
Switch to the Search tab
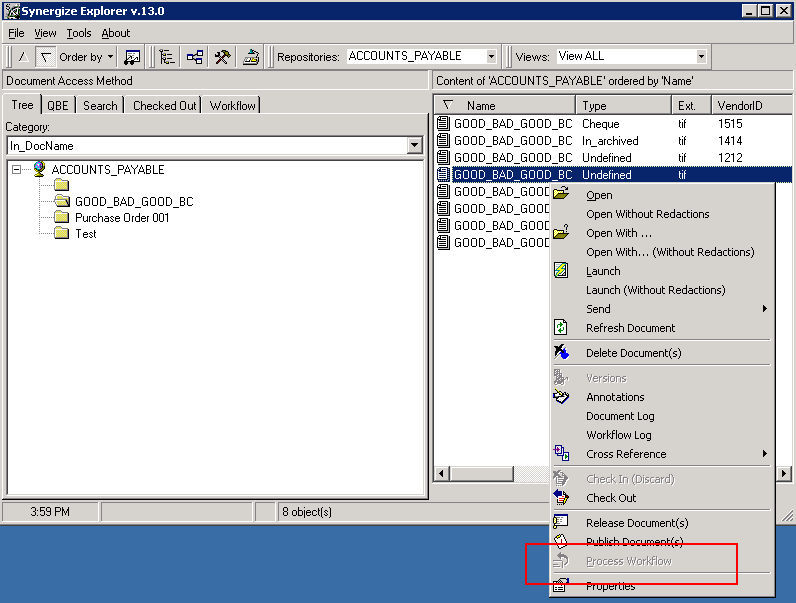pyautogui.click(x=100, y=106)
